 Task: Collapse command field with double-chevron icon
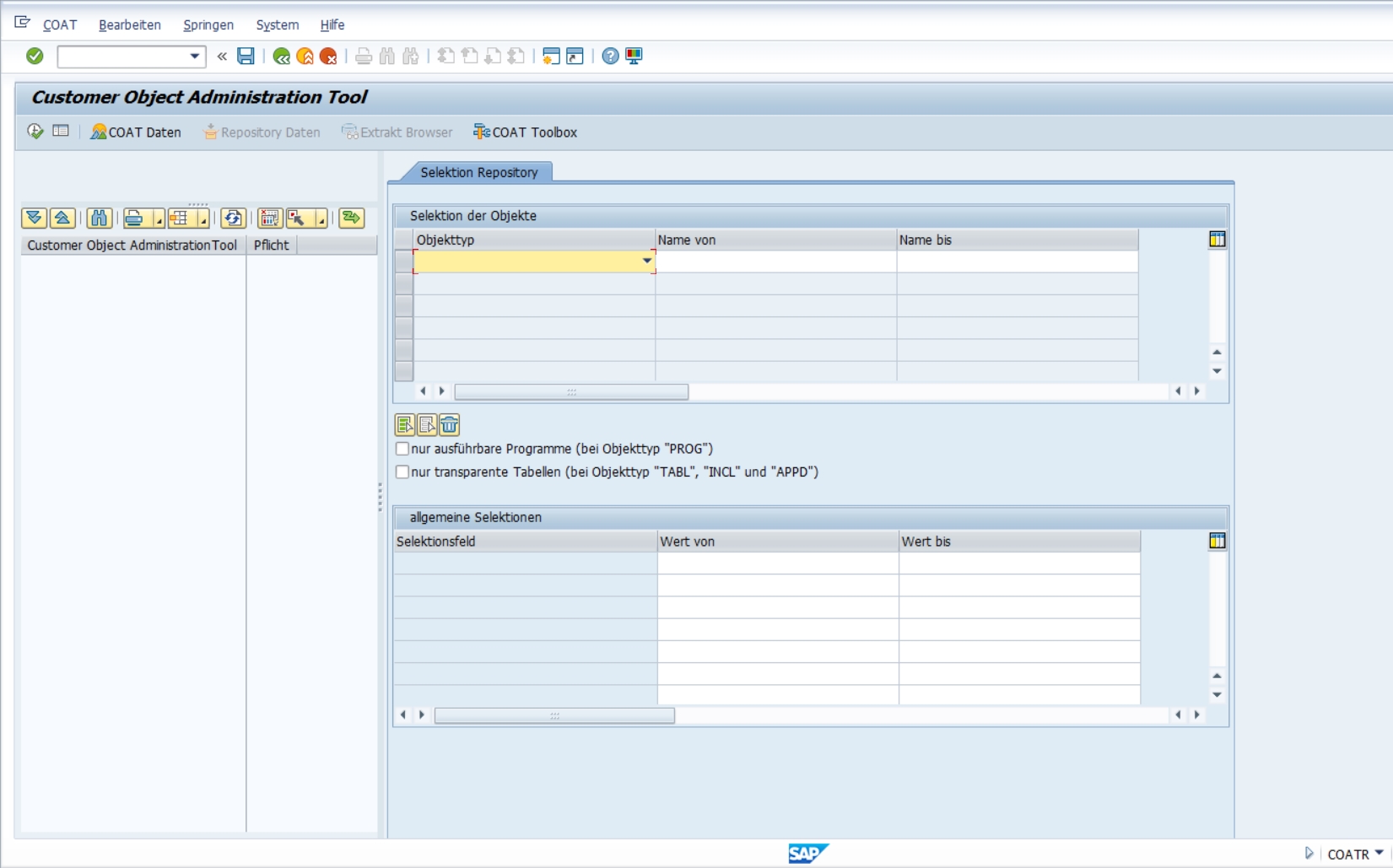[222, 57]
